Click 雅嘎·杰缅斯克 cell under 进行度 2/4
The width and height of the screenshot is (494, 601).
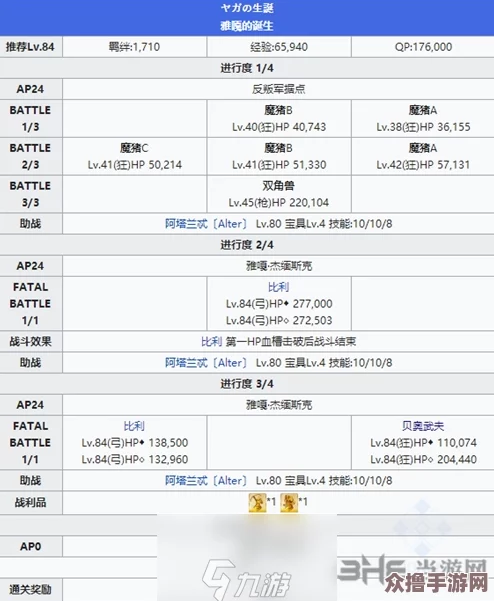279,266
